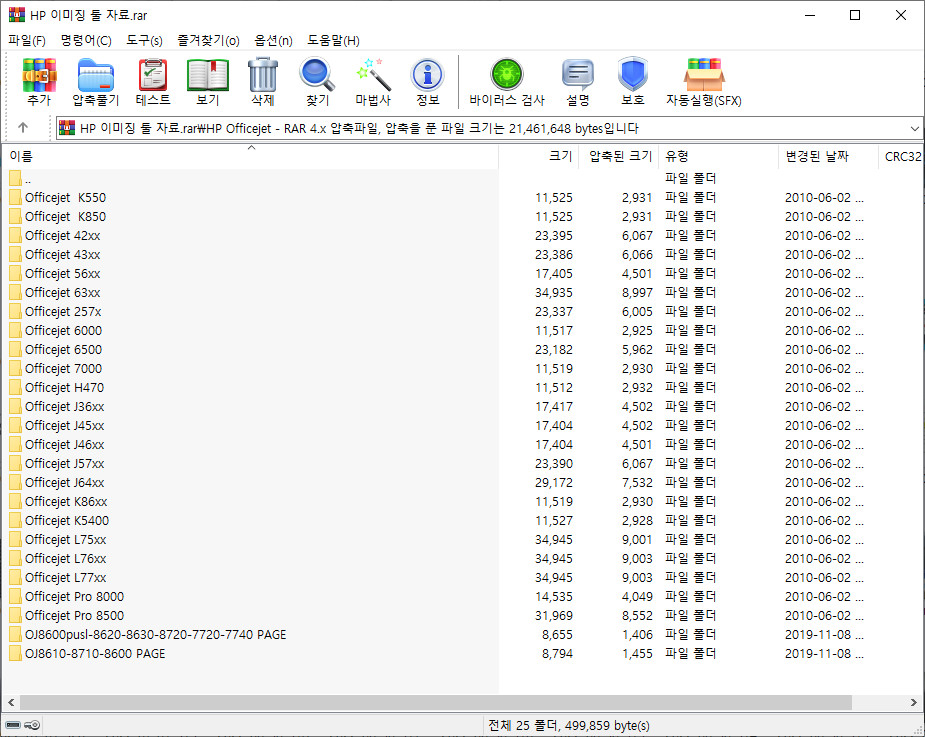
Task: Select the Officejet L76xx folder name
Action: pos(65,558)
